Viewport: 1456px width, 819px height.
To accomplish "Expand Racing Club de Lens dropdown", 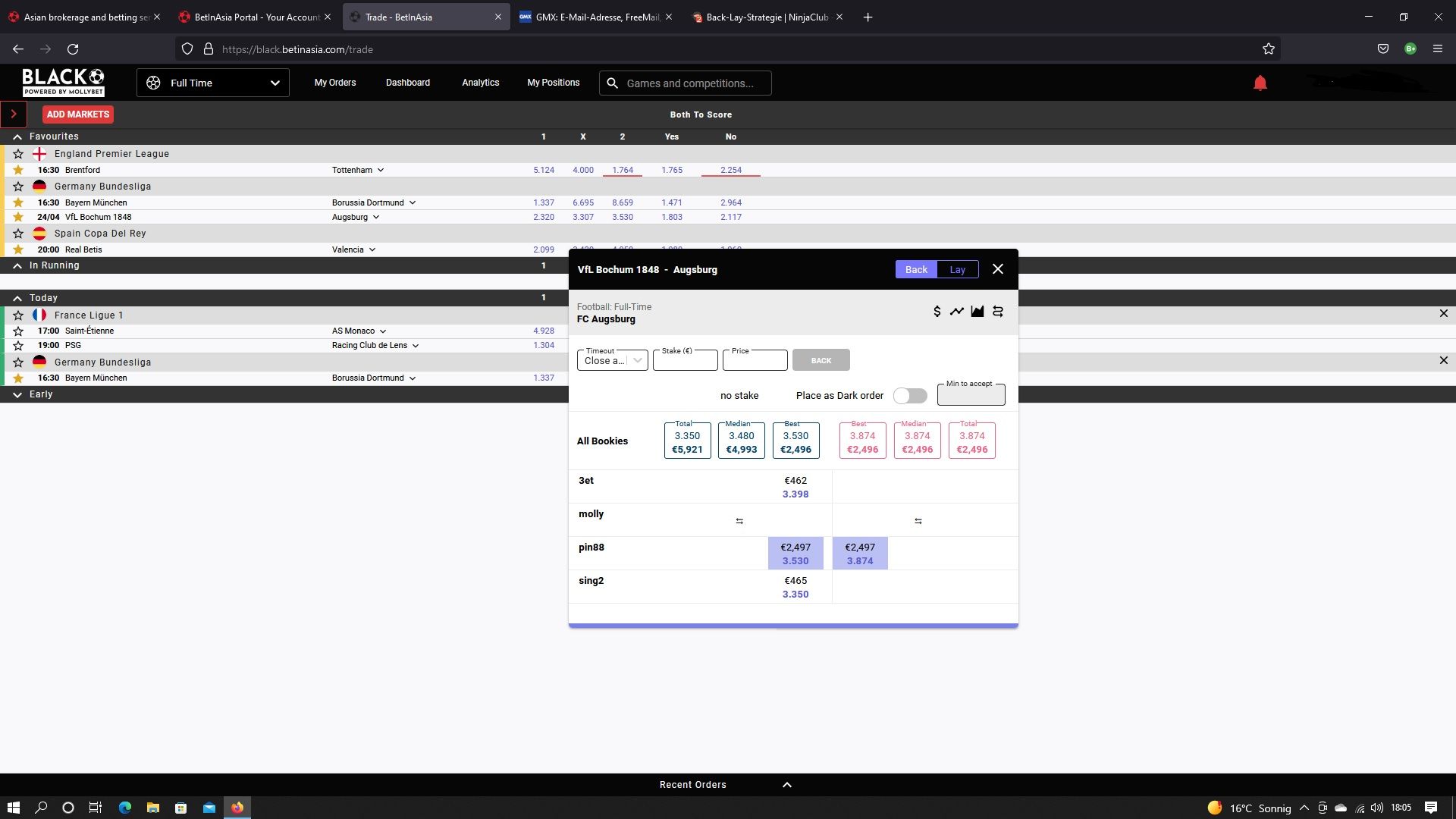I will 416,345.
